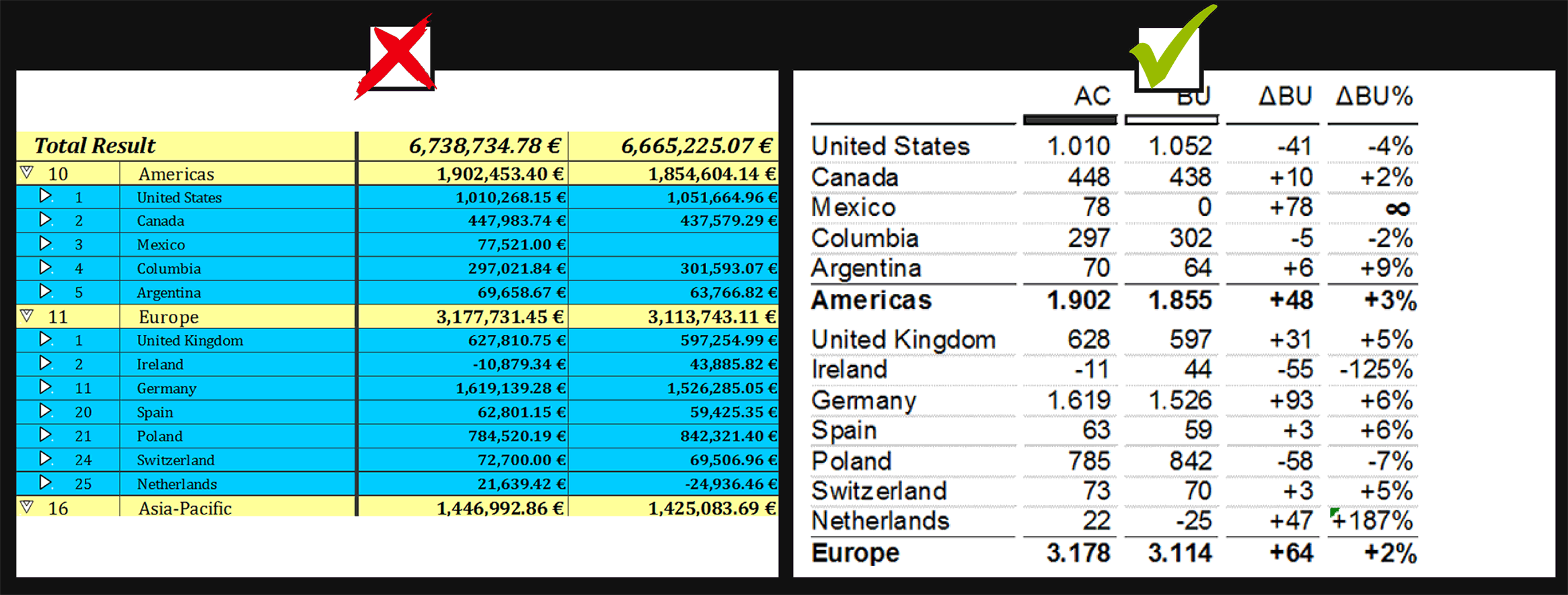Click green comment marker on Netherlands cell

pyautogui.click(x=1334, y=513)
